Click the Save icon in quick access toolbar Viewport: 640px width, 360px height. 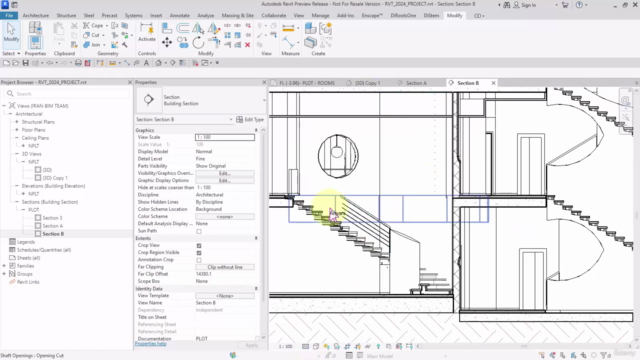click(25, 63)
